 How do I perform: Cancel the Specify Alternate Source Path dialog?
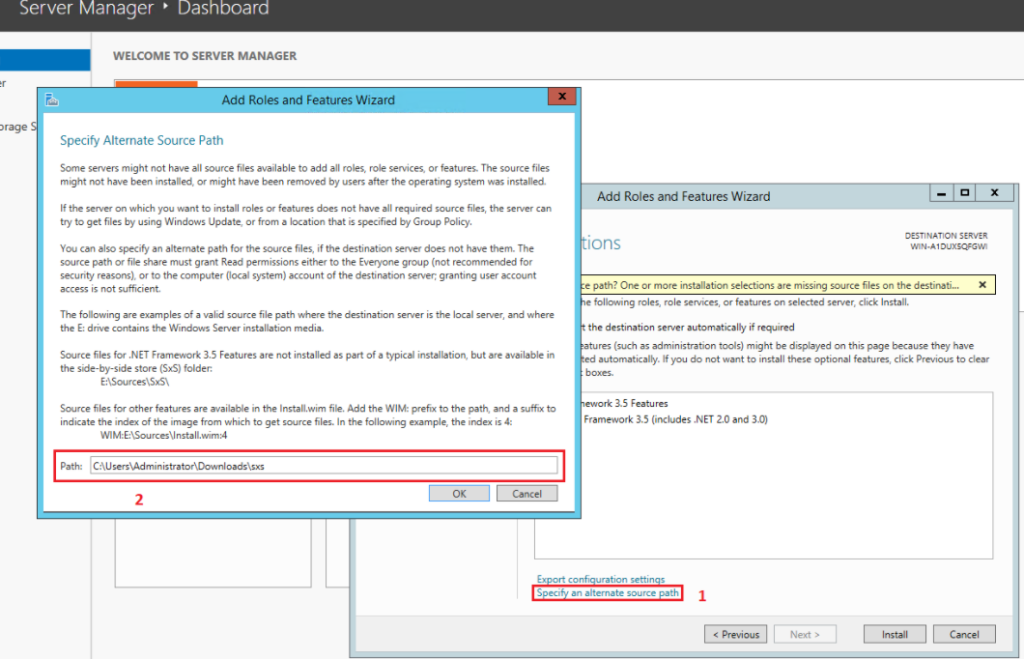pos(527,494)
